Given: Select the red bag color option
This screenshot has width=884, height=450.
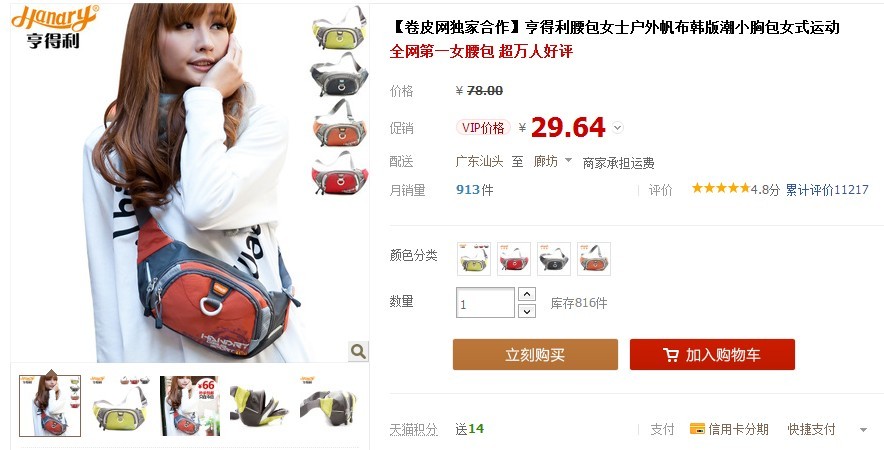Looking at the screenshot, I should [x=514, y=259].
